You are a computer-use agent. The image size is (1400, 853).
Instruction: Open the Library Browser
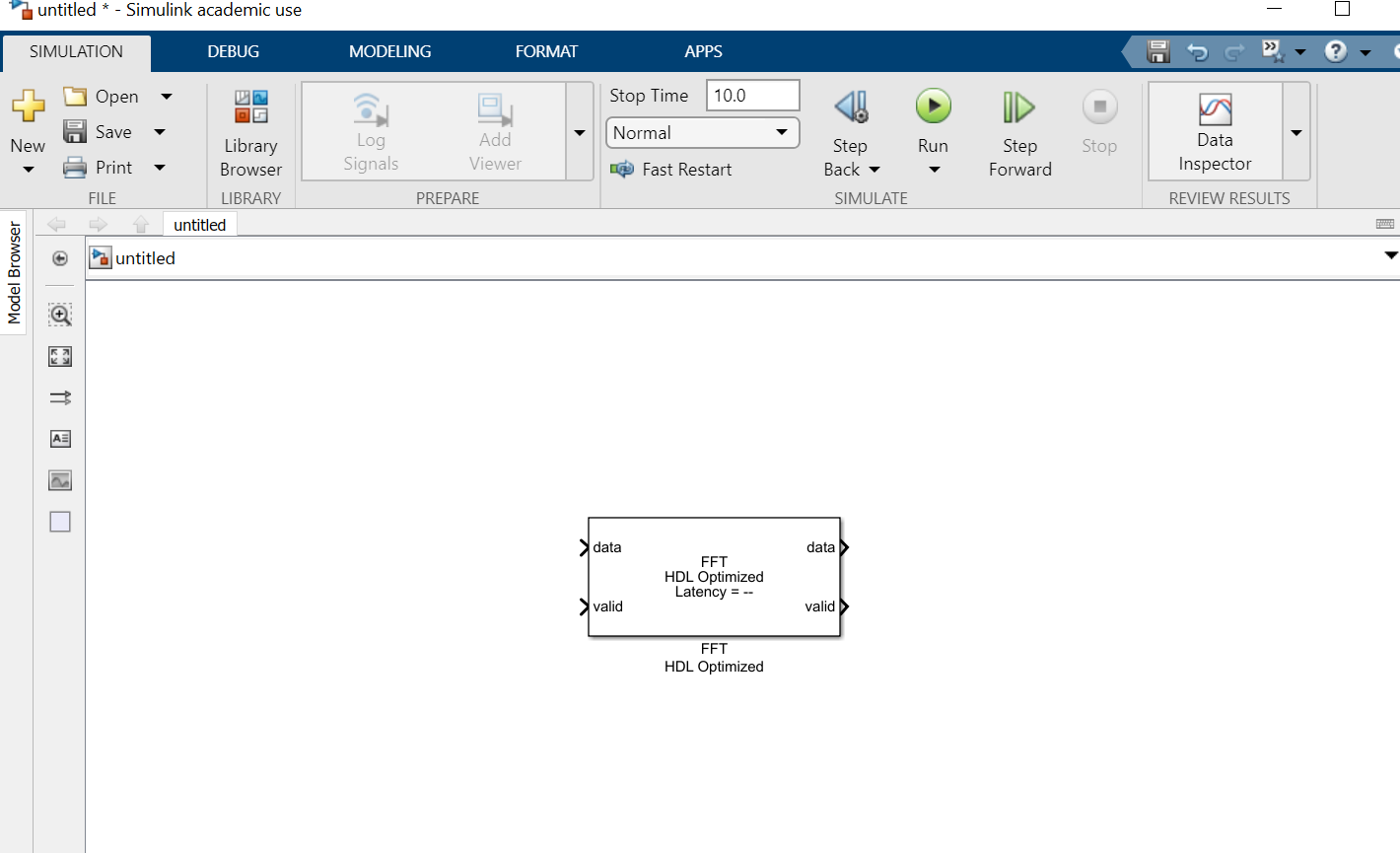[x=250, y=133]
